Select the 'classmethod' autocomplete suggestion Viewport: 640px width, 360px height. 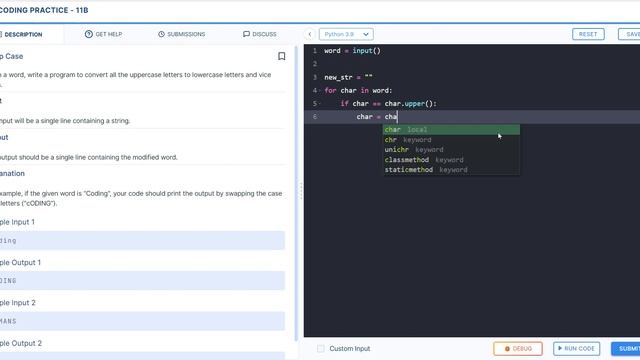tap(451, 160)
